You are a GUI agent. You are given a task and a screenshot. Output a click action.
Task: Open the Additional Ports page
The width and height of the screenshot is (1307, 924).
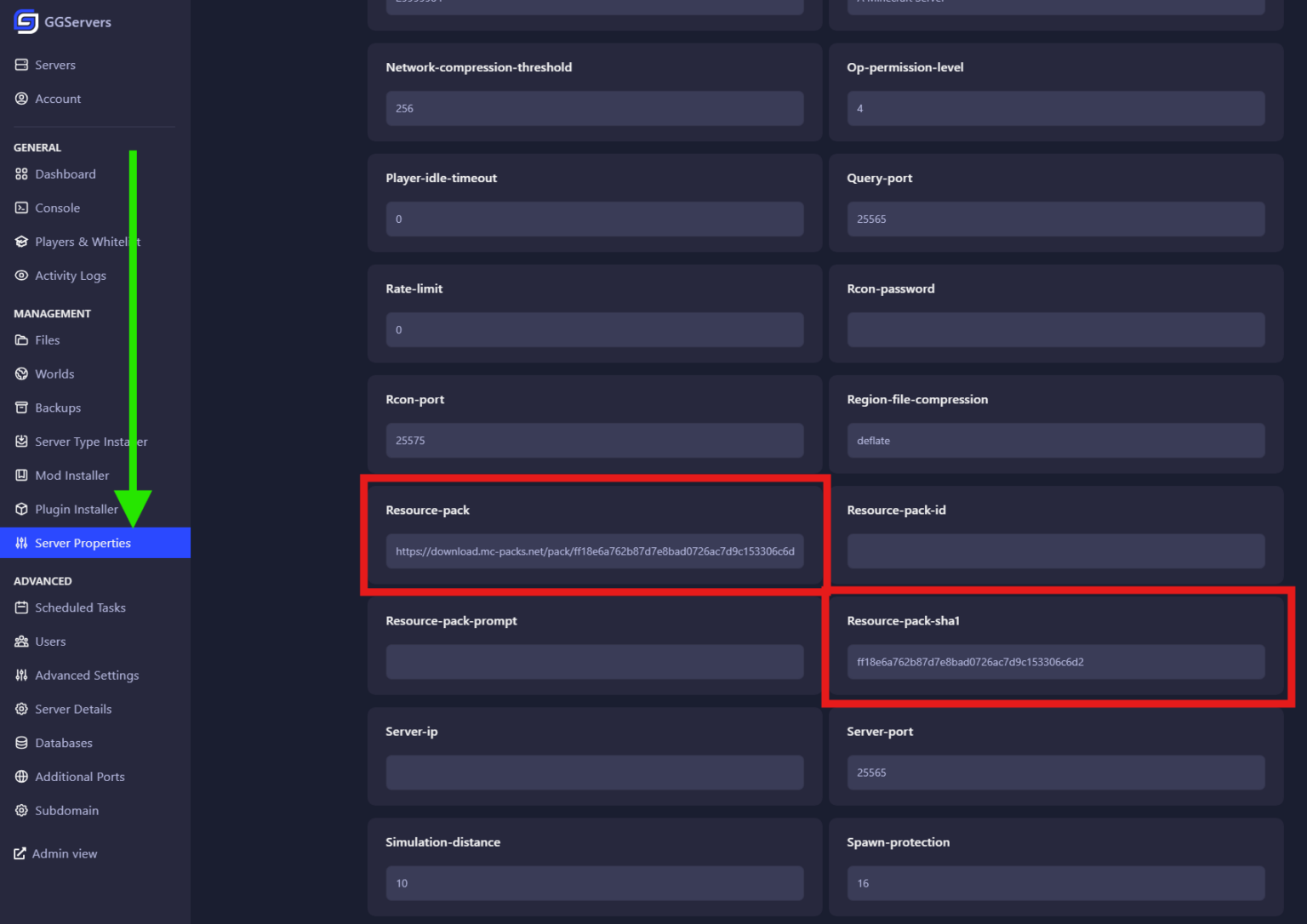click(x=79, y=777)
